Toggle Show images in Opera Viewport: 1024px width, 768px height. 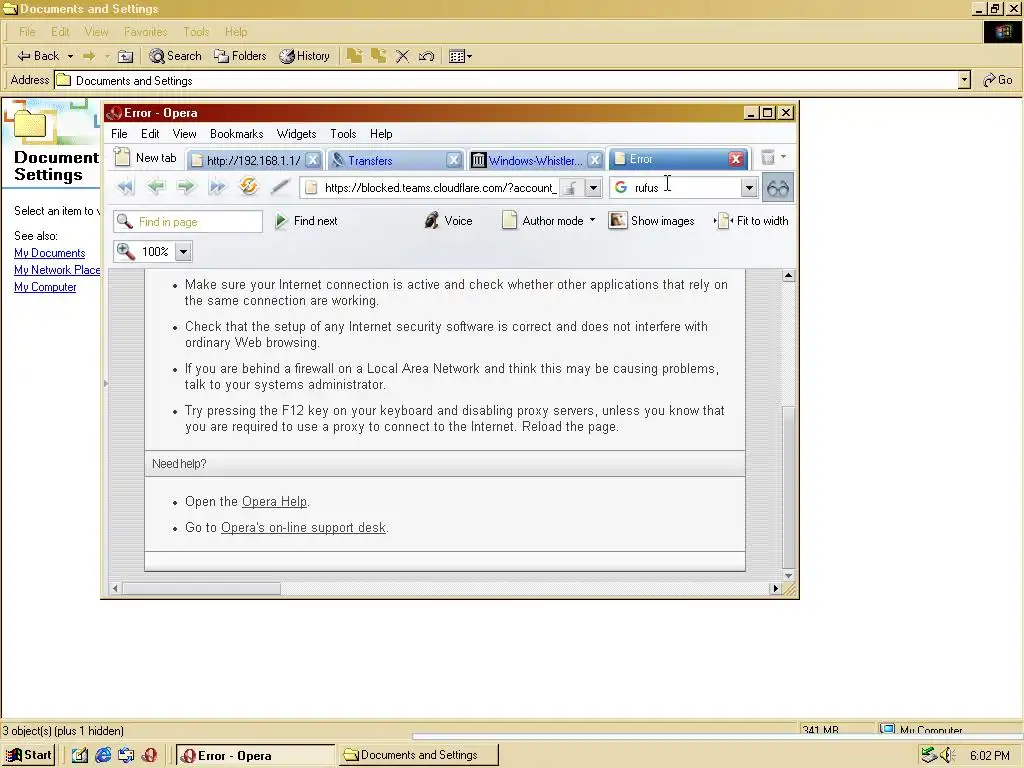click(x=652, y=221)
